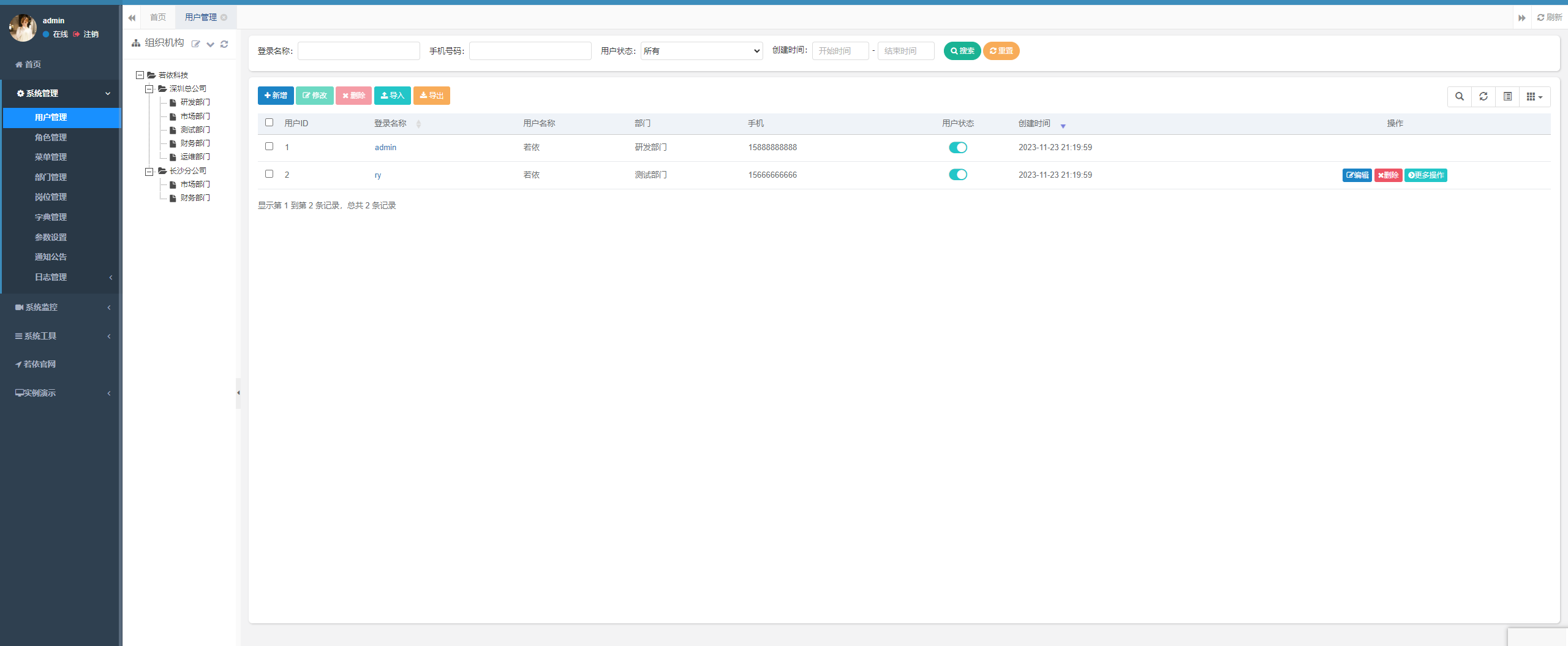Screen dimensions: 1568x646
Task: Click the red 删除 button in ry row
Action: click(x=1388, y=175)
